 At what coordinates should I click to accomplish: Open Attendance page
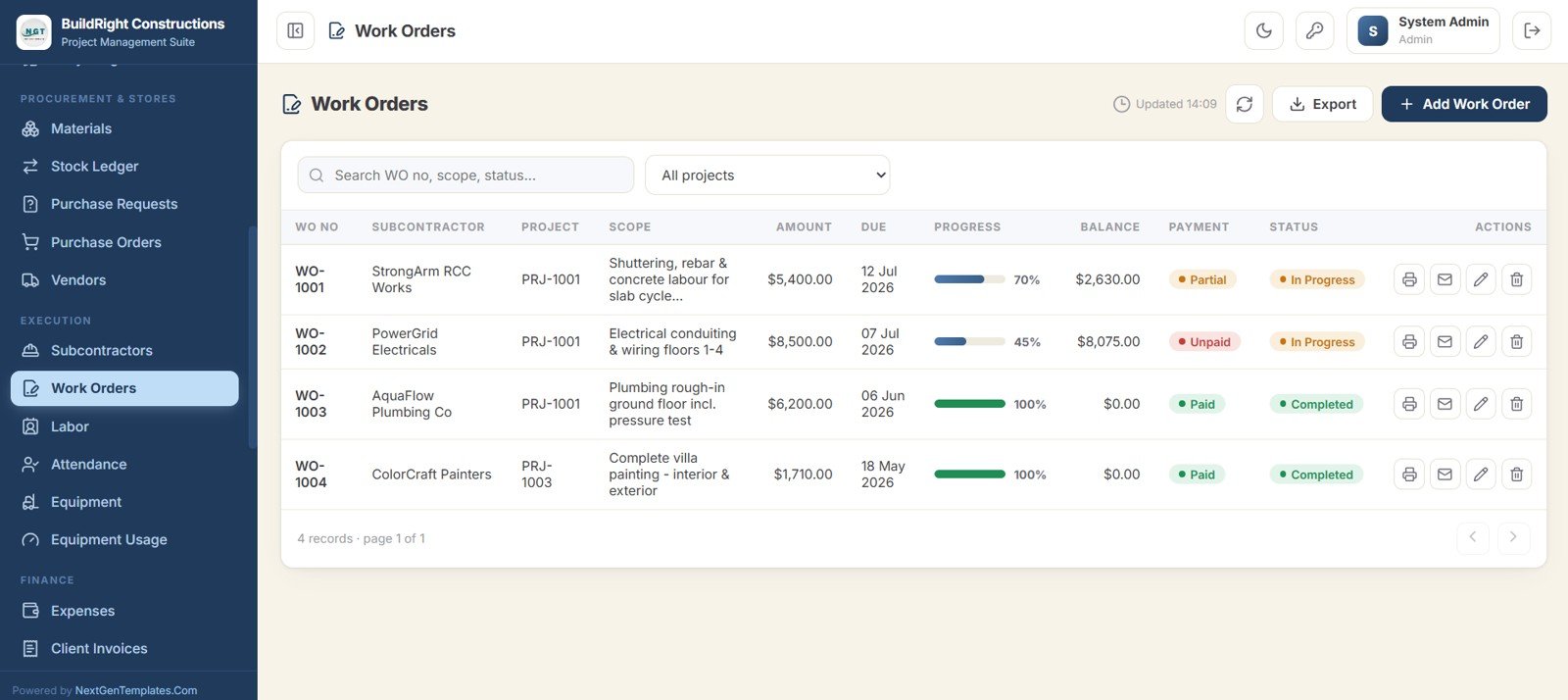124,464
